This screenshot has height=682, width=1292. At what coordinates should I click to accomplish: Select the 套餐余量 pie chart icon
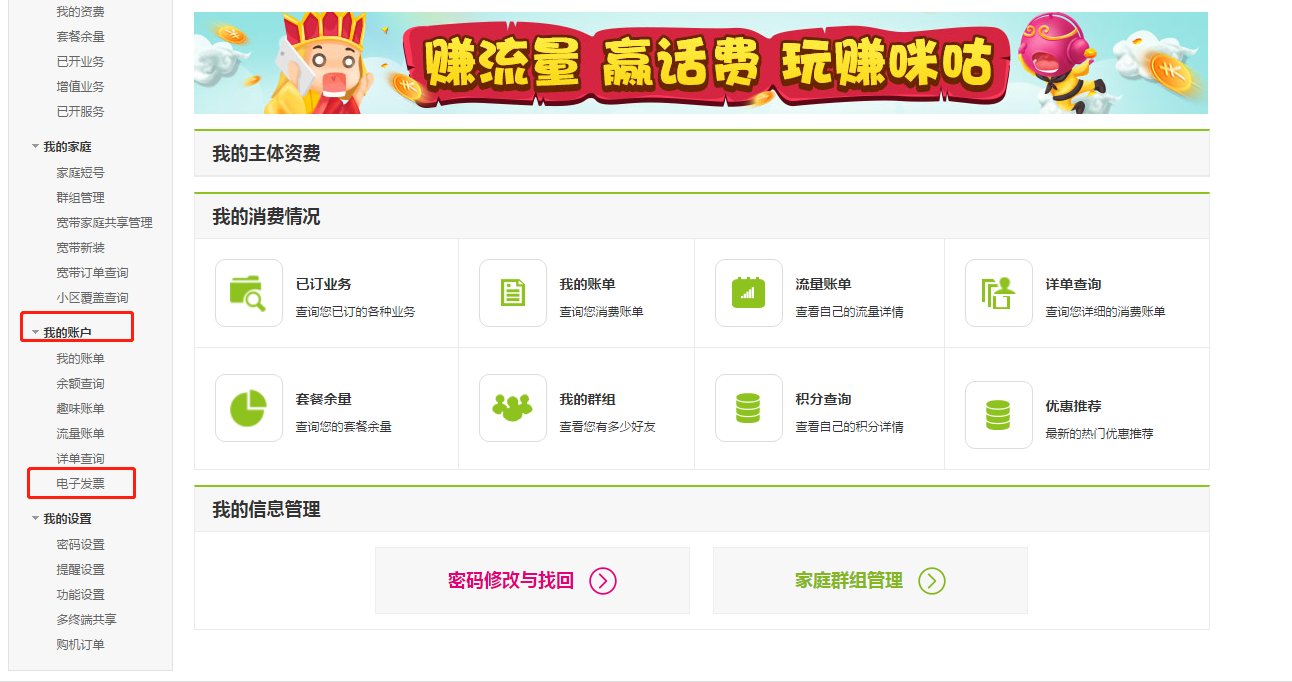click(247, 407)
